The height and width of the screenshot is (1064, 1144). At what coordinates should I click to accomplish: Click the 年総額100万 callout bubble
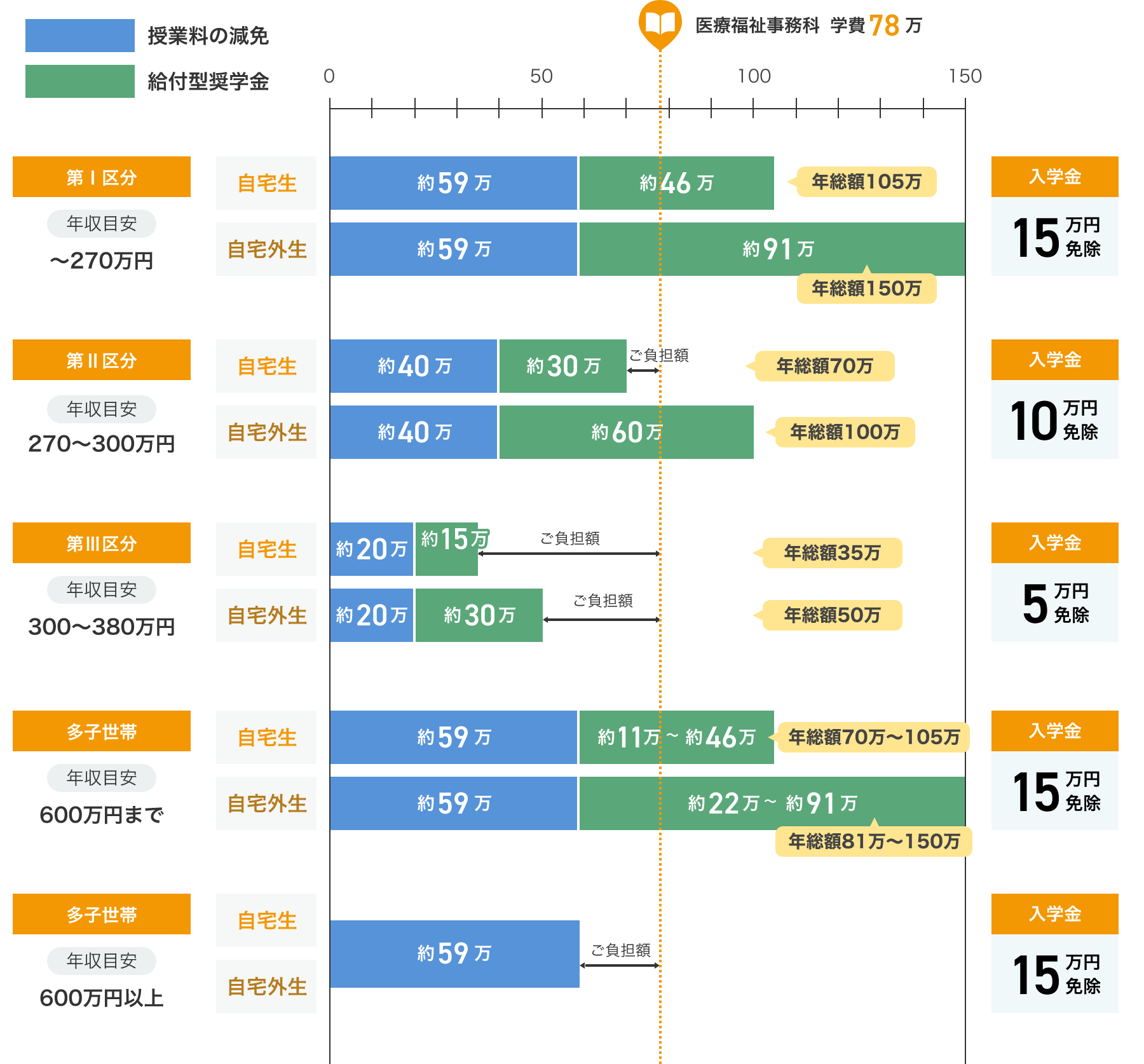pos(844,432)
